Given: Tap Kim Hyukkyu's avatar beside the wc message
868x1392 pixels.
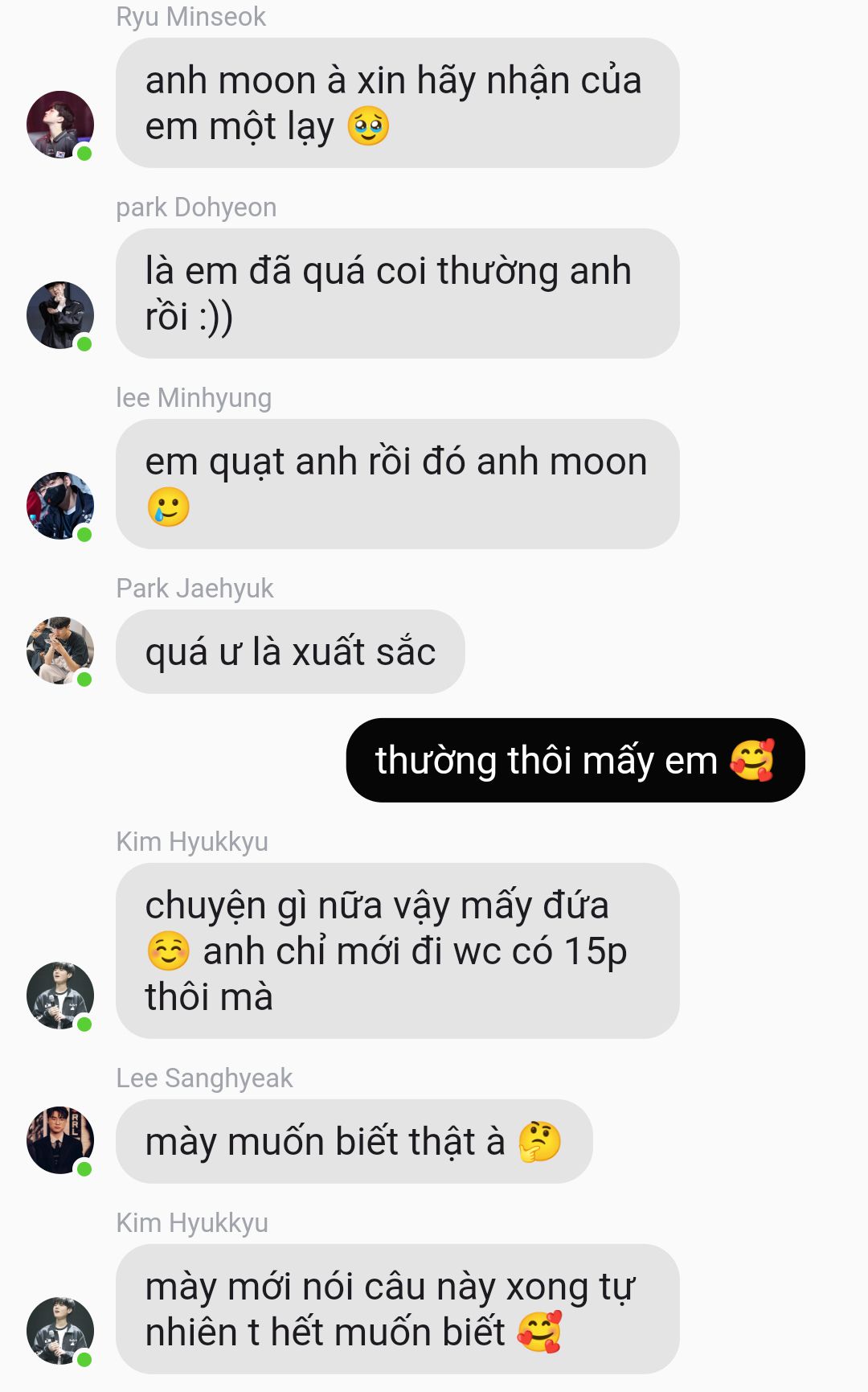Looking at the screenshot, I should tap(60, 996).
